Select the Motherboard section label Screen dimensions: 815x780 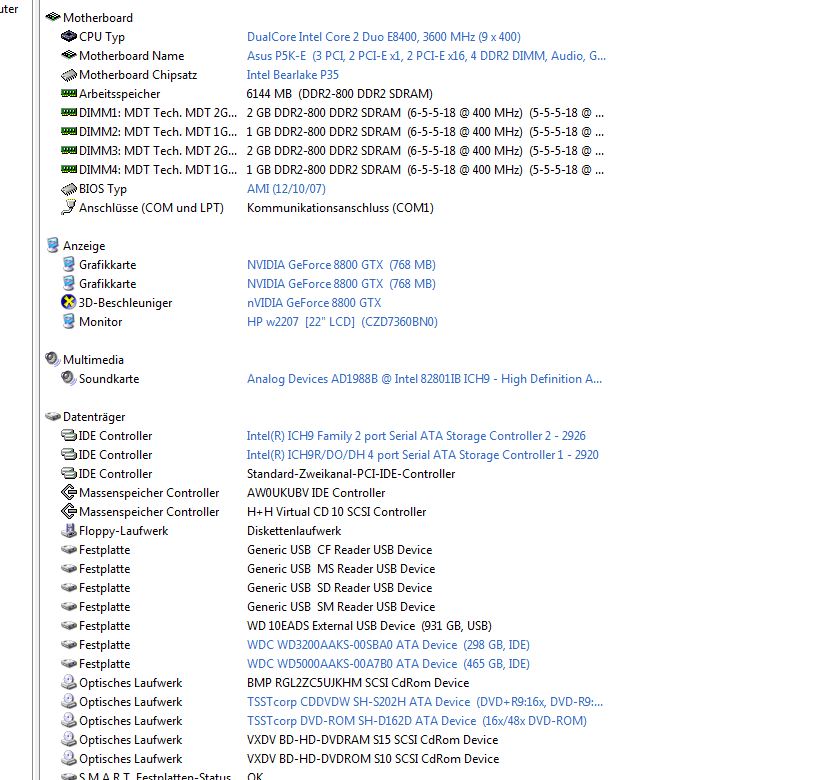(98, 18)
